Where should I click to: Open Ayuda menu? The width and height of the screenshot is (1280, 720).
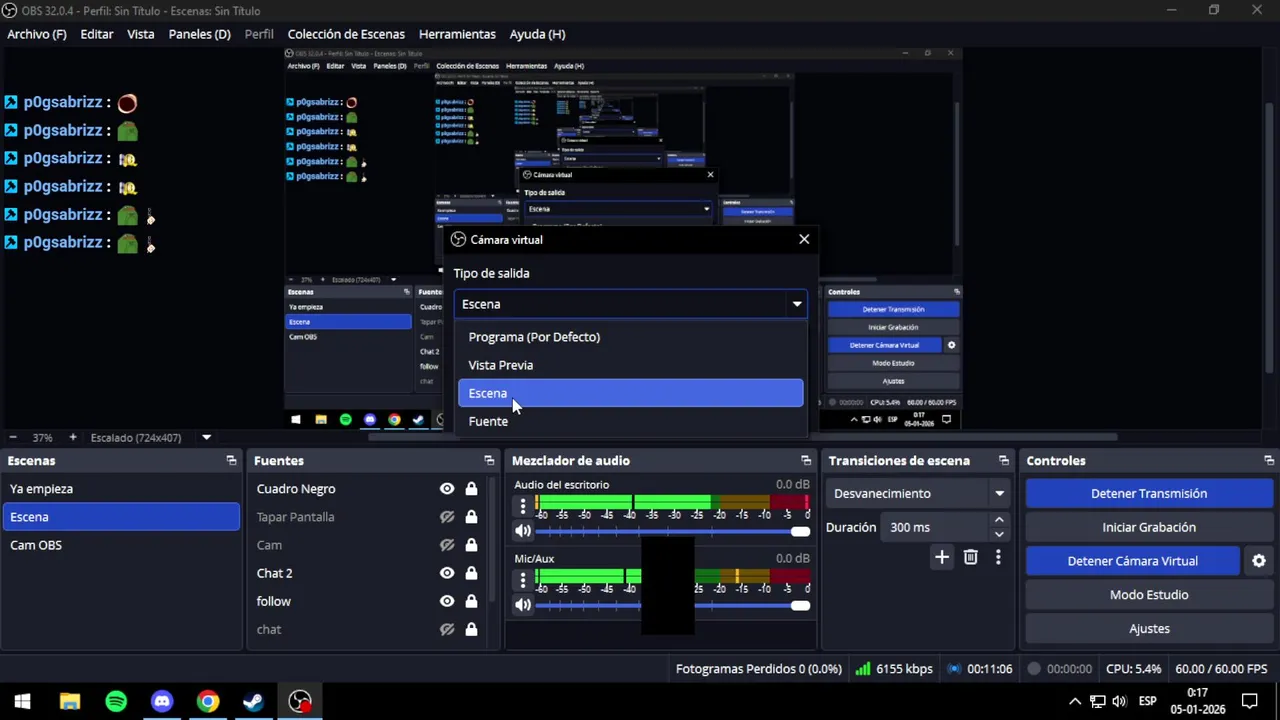(x=537, y=34)
